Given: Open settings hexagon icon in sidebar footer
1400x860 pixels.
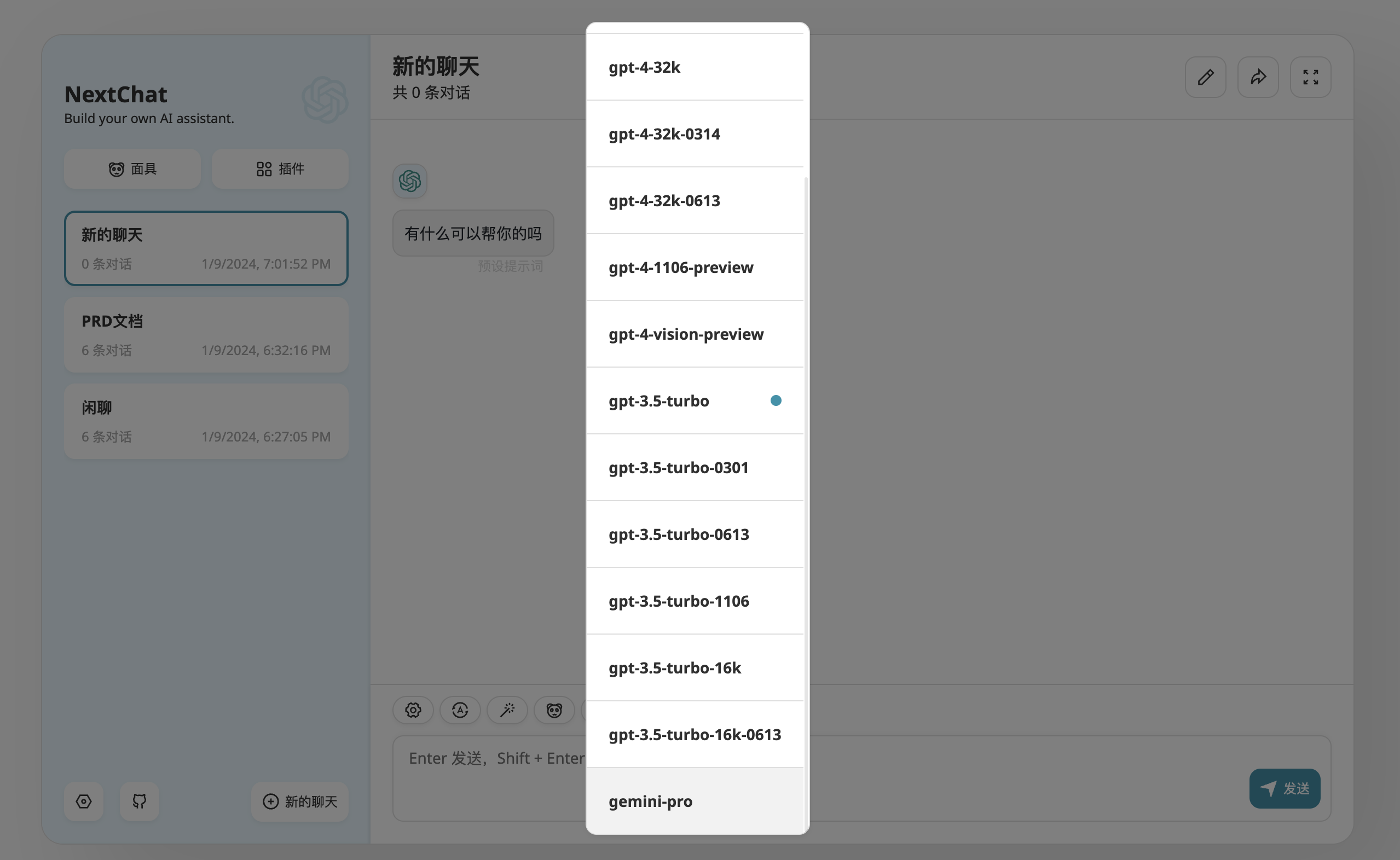Looking at the screenshot, I should 84,801.
